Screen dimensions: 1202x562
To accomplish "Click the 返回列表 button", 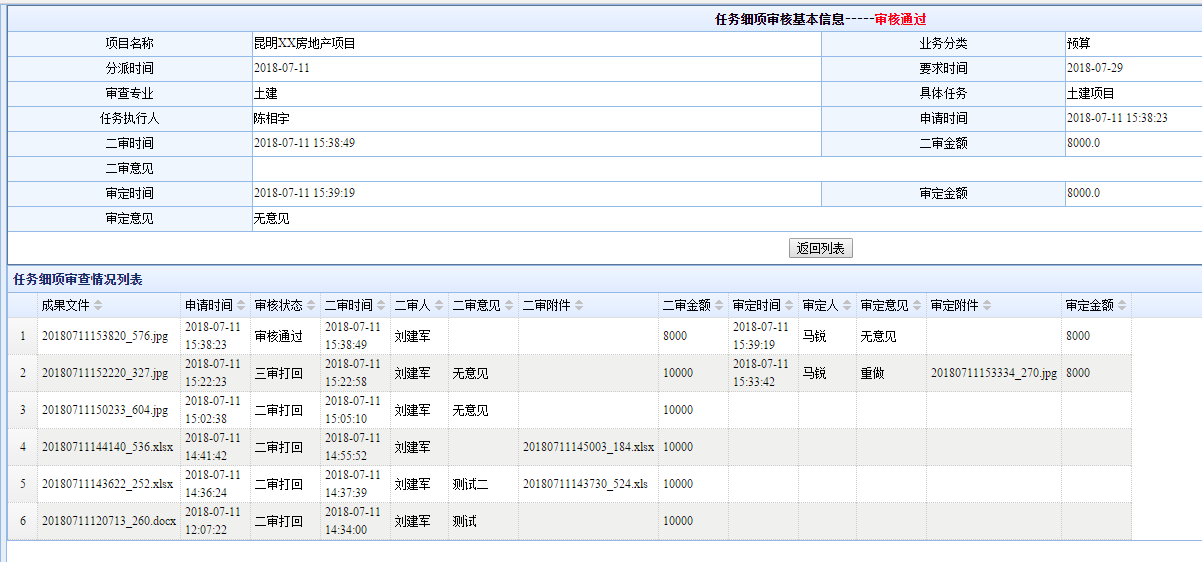I will [822, 249].
